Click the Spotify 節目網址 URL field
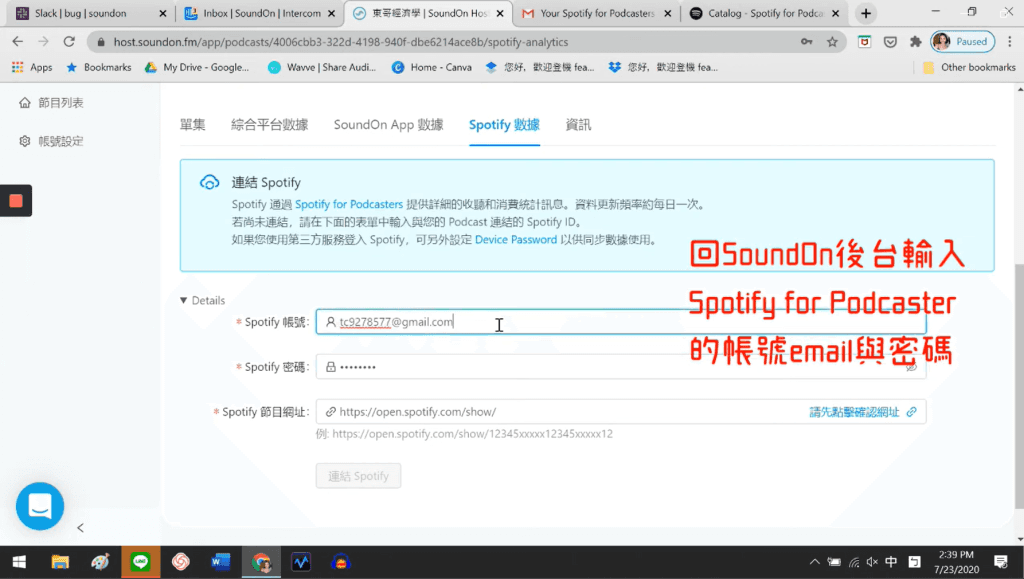 pos(620,412)
